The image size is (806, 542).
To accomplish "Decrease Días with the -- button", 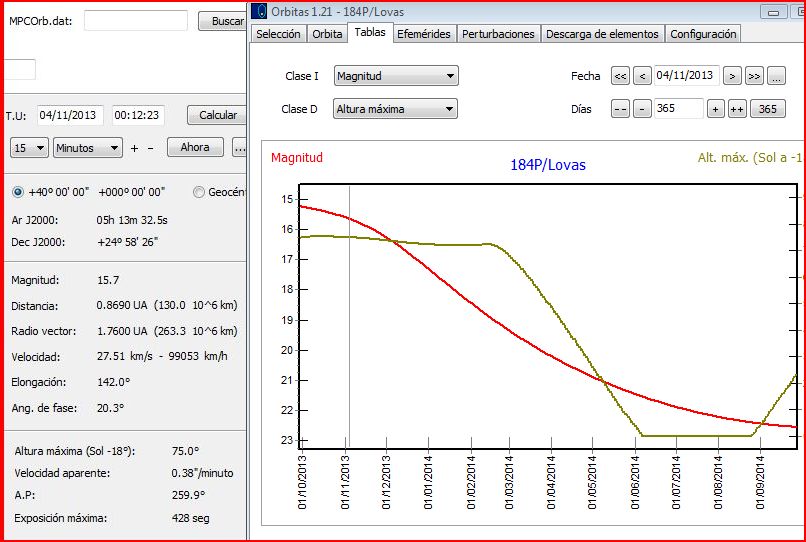I will tap(620, 110).
